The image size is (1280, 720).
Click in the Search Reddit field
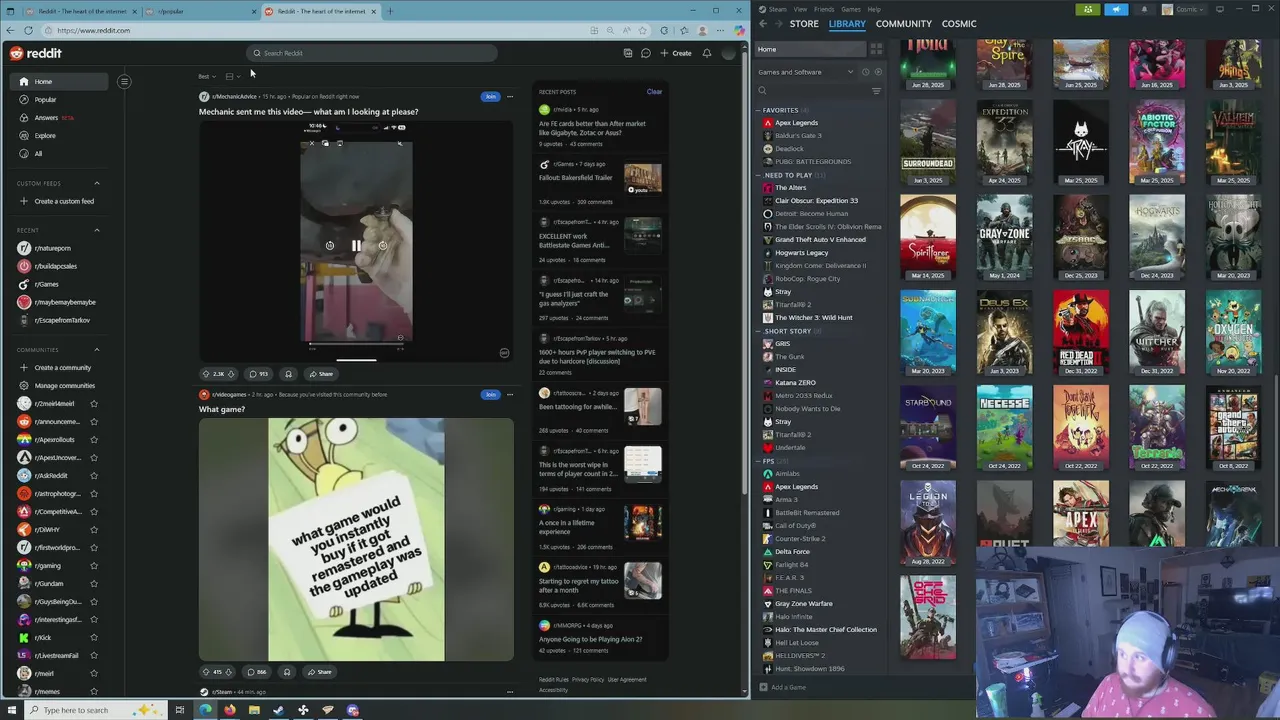click(372, 53)
